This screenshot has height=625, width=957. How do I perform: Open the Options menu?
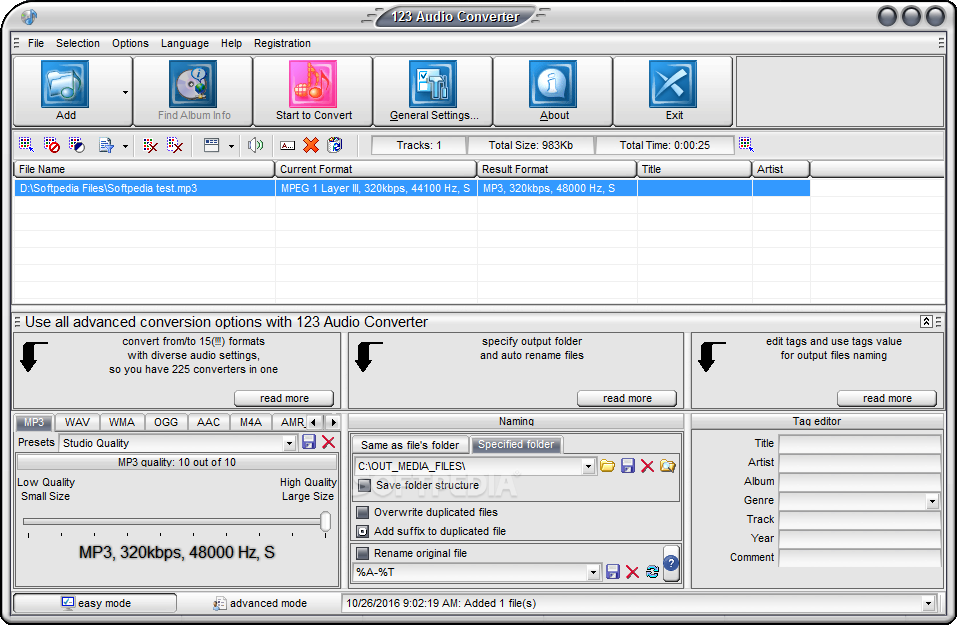(x=130, y=43)
